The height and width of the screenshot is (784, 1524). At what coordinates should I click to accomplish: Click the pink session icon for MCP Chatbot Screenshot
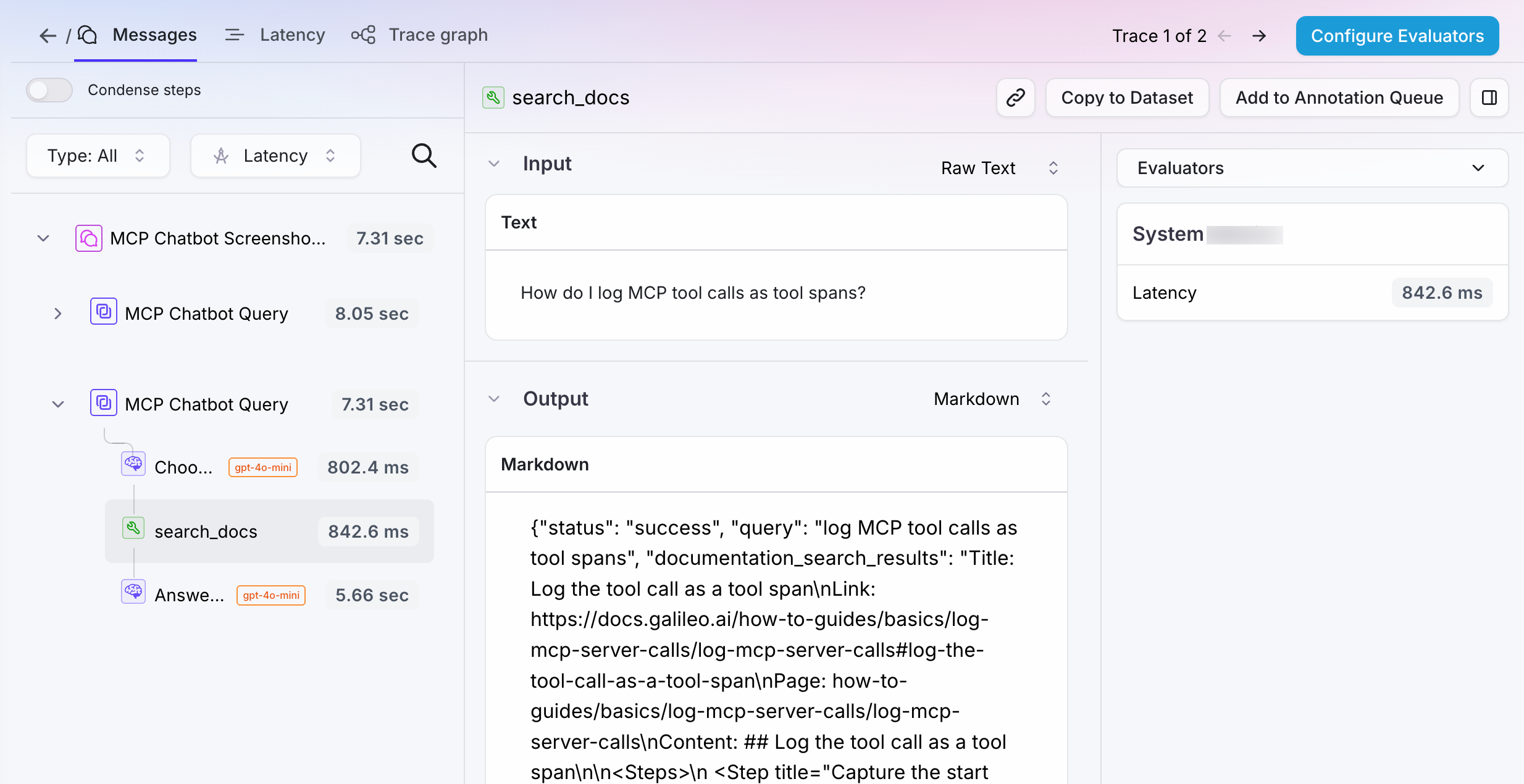tap(89, 238)
